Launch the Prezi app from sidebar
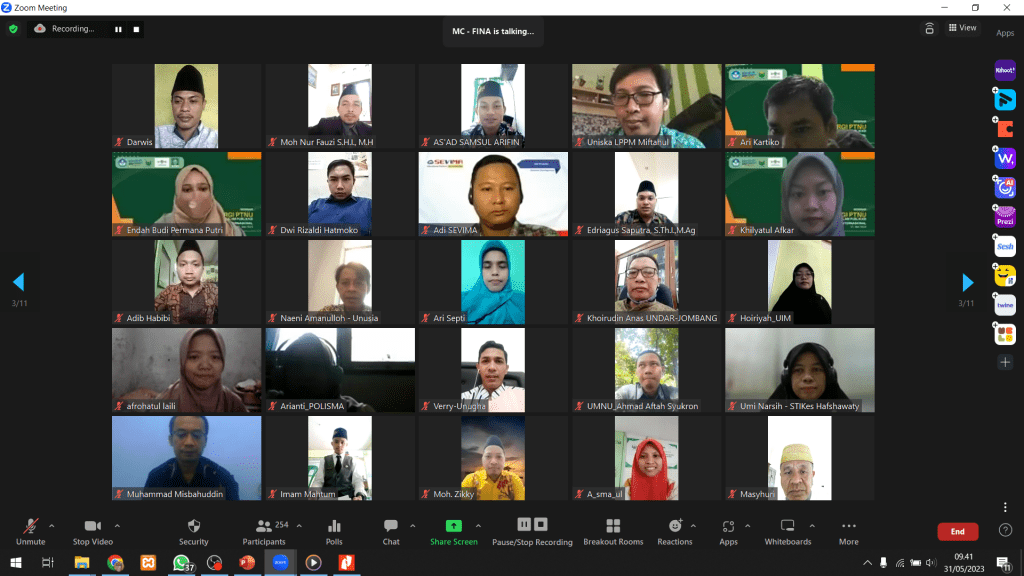Screen dimensions: 1024x576 point(1005,216)
